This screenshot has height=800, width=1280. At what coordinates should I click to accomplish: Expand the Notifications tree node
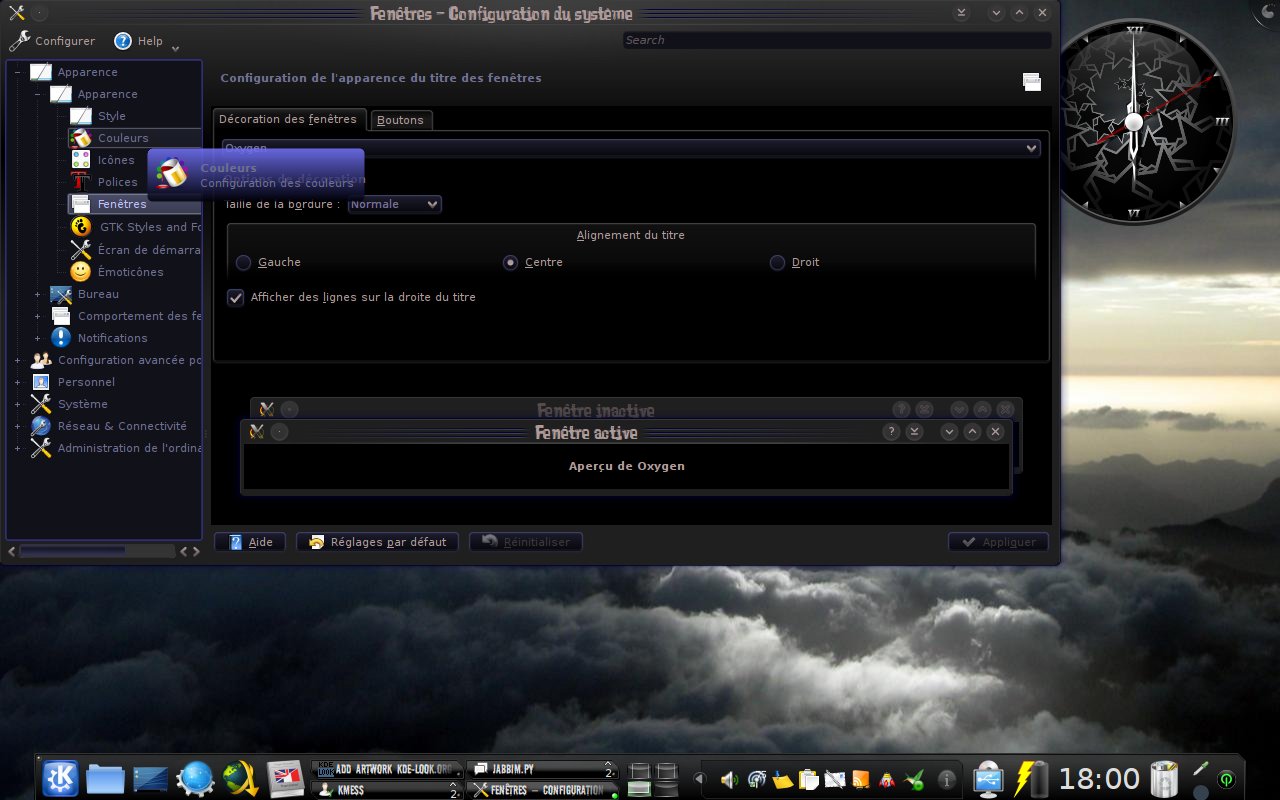[37, 338]
